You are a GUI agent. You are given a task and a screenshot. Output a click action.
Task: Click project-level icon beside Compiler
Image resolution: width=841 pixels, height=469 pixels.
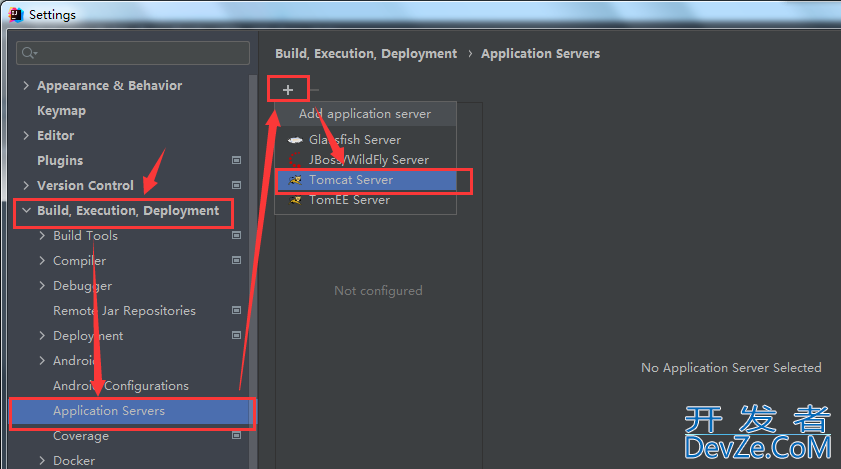click(236, 260)
